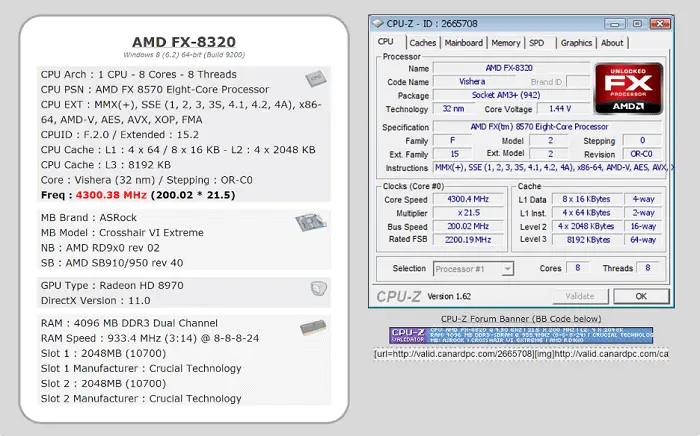The image size is (700, 436).
Task: Click the RAM 4096 MB DDR3 line
Action: click(129, 323)
